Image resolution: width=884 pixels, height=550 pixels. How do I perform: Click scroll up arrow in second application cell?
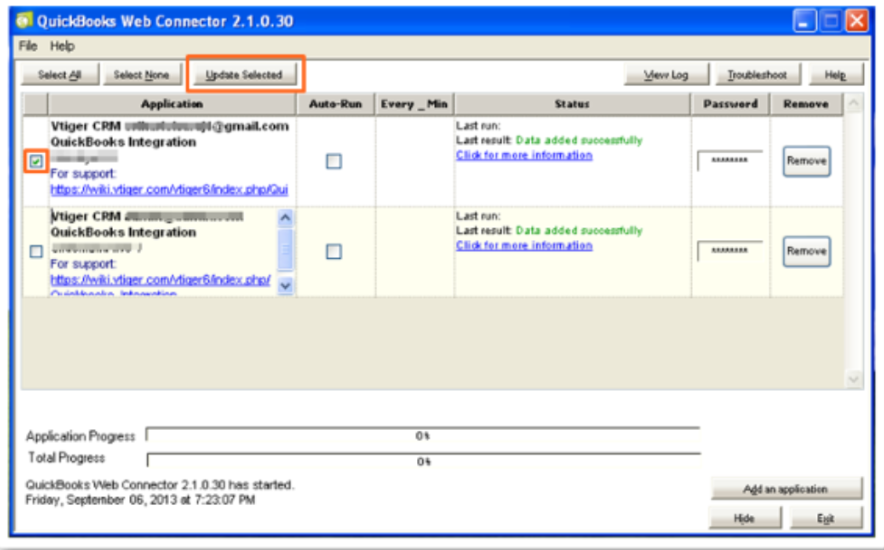click(x=285, y=218)
